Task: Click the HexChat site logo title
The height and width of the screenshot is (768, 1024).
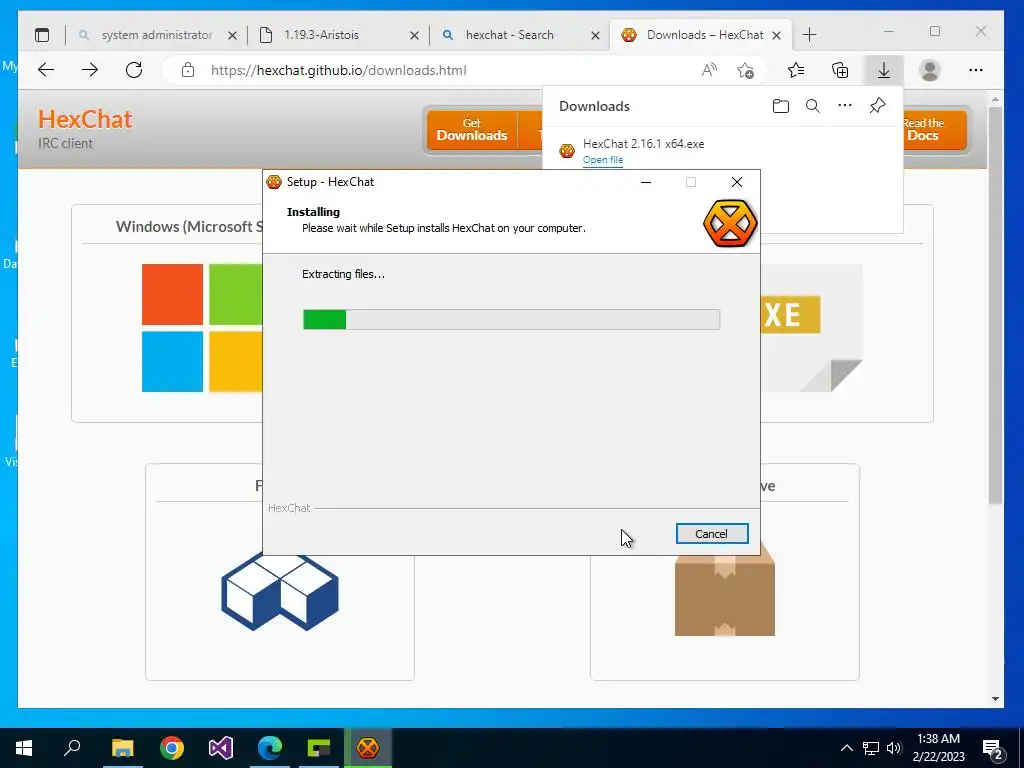Action: click(85, 120)
